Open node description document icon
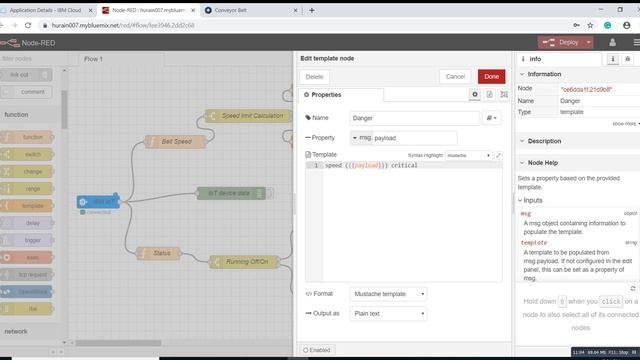Image resolution: width=640 pixels, height=360 pixels. pyautogui.click(x=489, y=94)
